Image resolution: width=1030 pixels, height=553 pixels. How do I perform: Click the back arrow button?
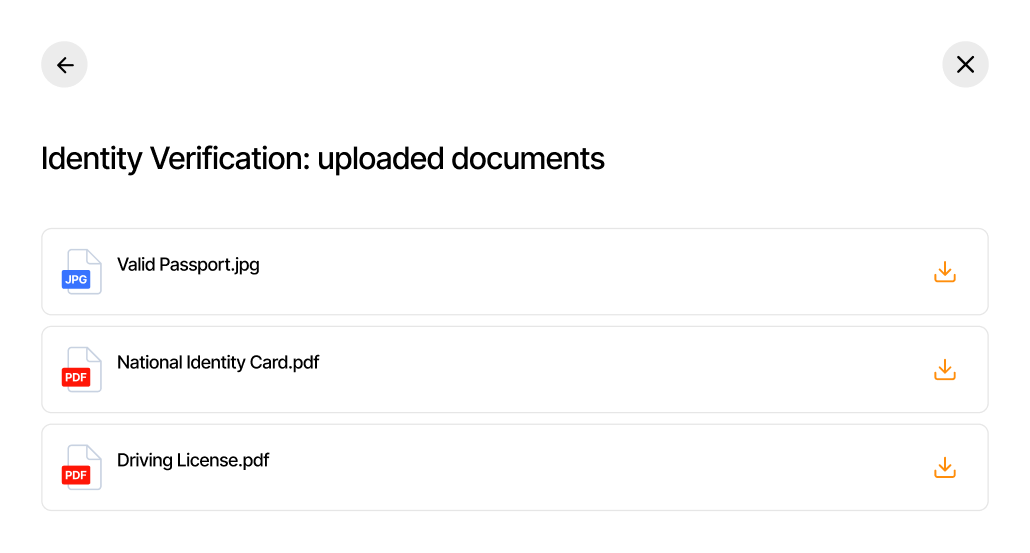pos(64,65)
